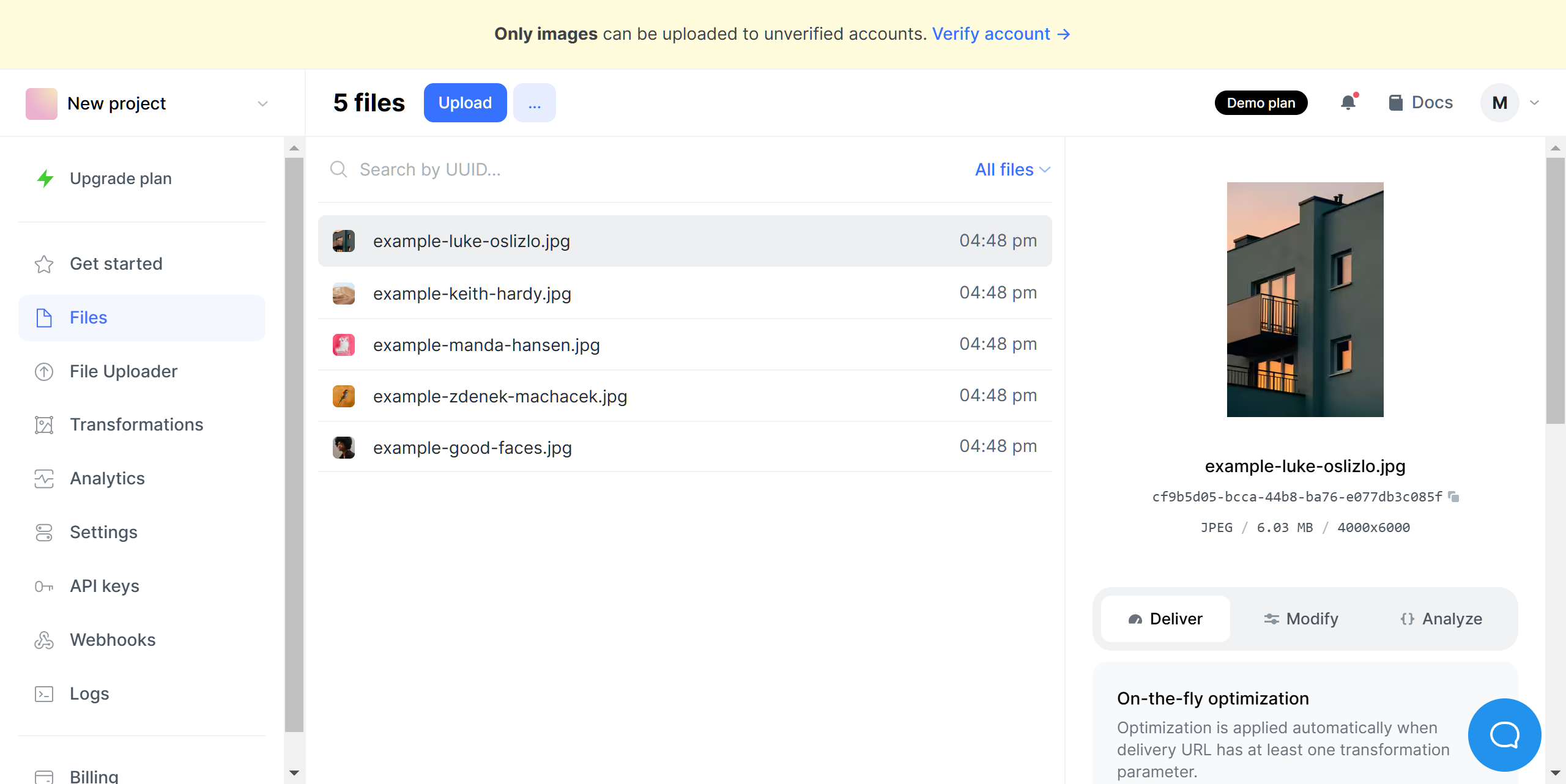Open the support chat bubble
1566x784 pixels.
[1504, 735]
